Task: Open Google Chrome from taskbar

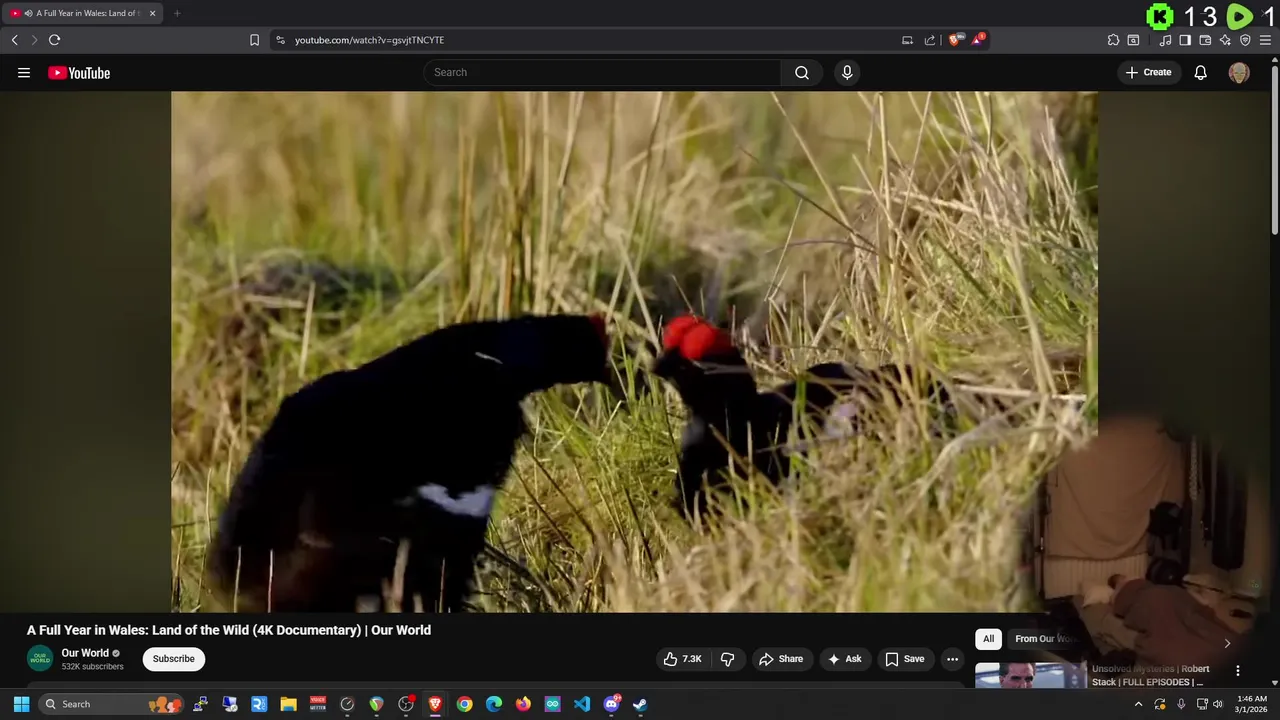Action: (x=465, y=704)
